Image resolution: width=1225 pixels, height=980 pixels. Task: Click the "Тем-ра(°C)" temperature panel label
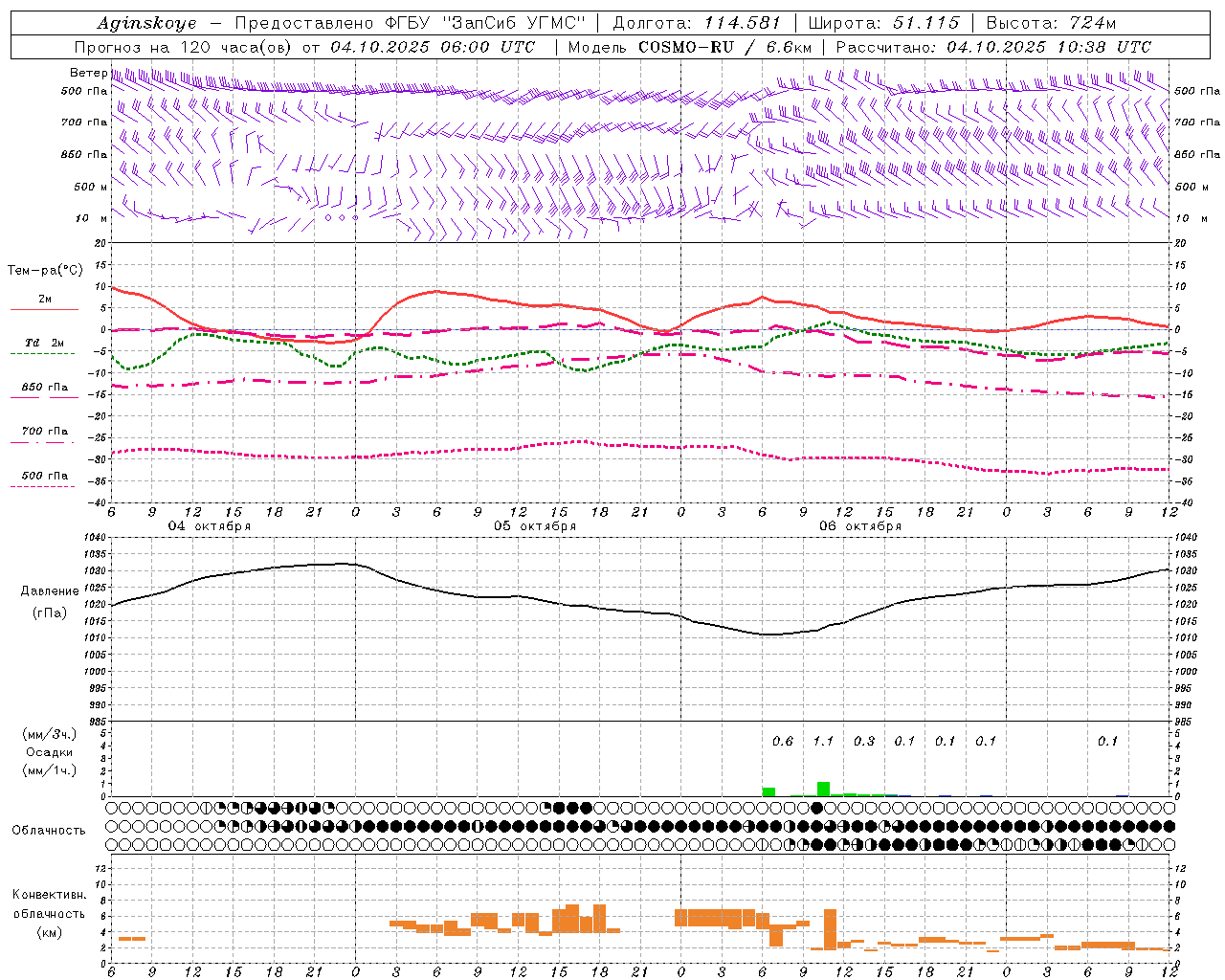[45, 271]
